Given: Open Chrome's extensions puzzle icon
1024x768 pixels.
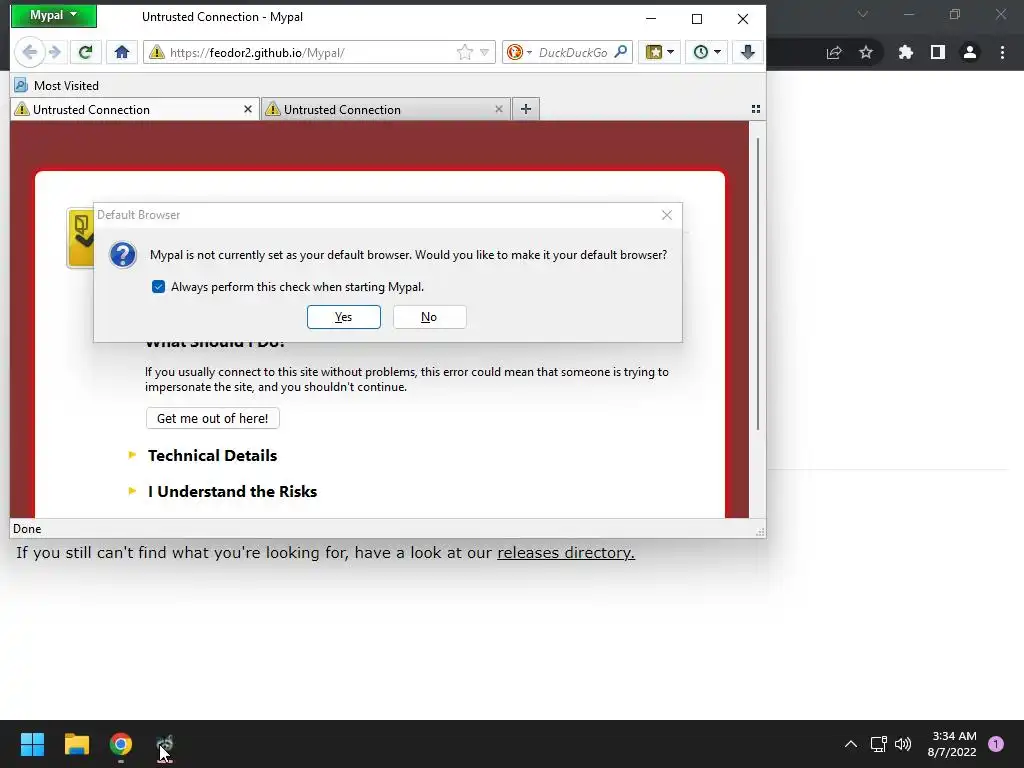Looking at the screenshot, I should coord(905,52).
